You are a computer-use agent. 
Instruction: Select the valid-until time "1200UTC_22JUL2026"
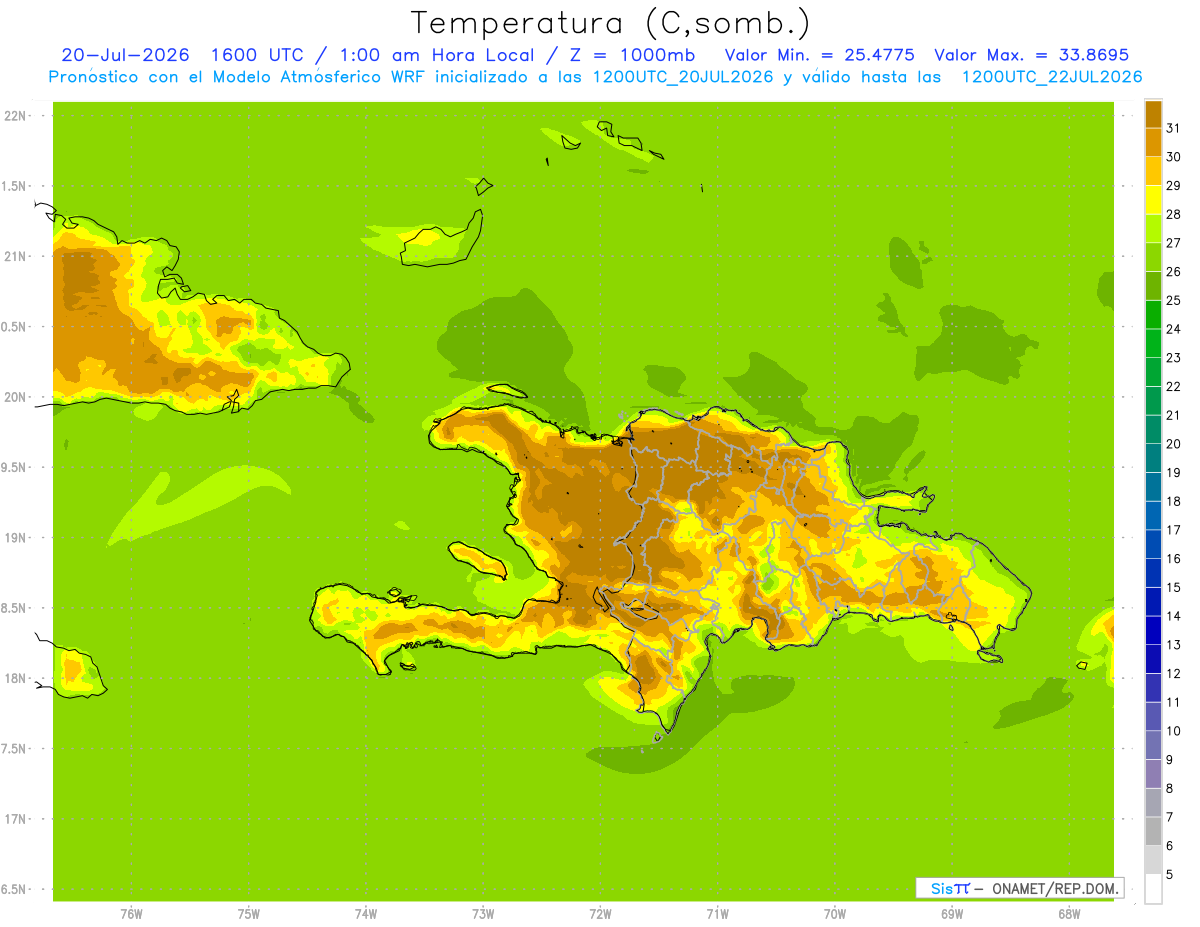[1052, 77]
